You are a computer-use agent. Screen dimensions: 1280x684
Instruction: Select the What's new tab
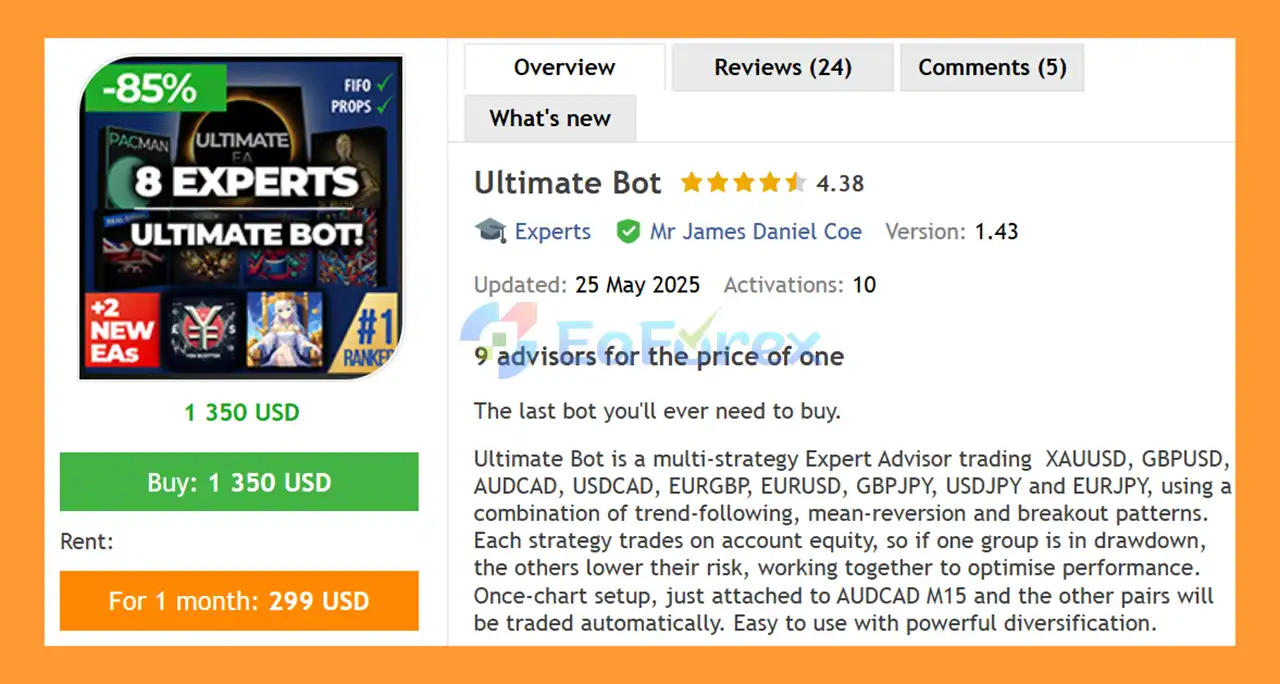click(x=550, y=118)
